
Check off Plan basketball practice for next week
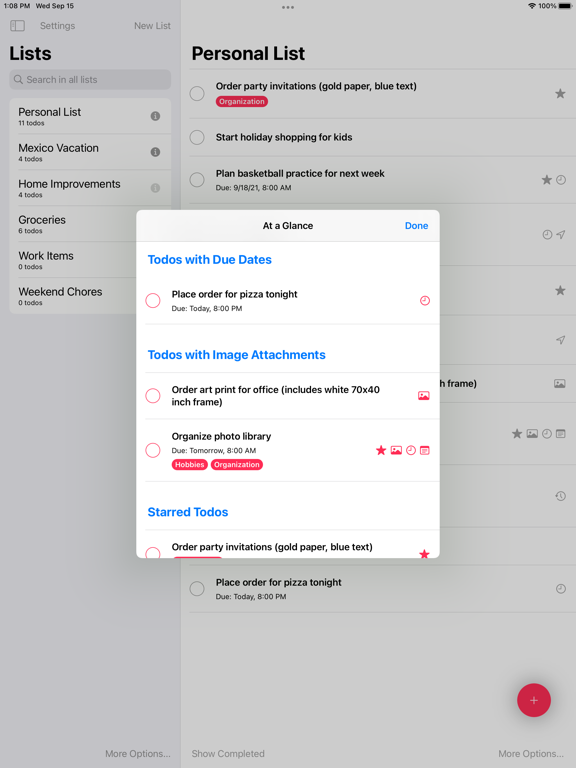197,180
